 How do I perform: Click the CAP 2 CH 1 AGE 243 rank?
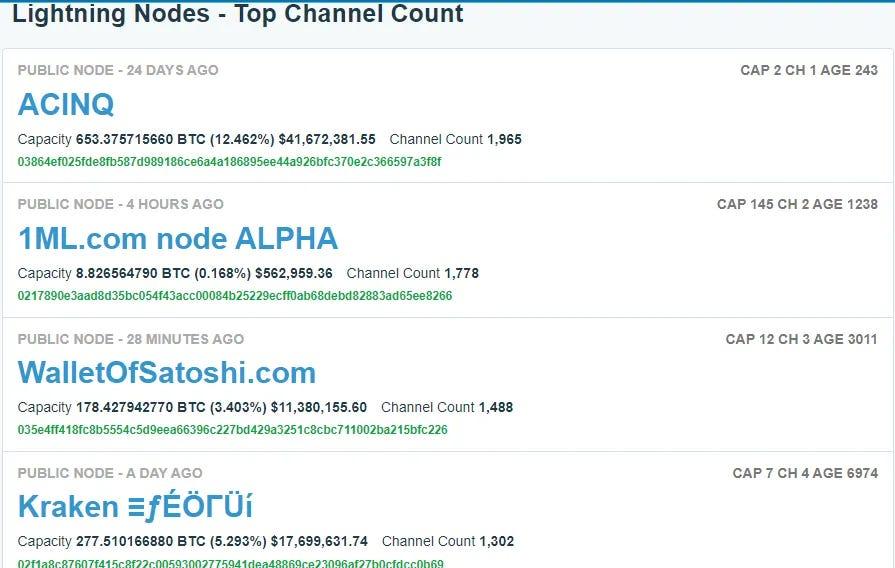[x=809, y=70]
